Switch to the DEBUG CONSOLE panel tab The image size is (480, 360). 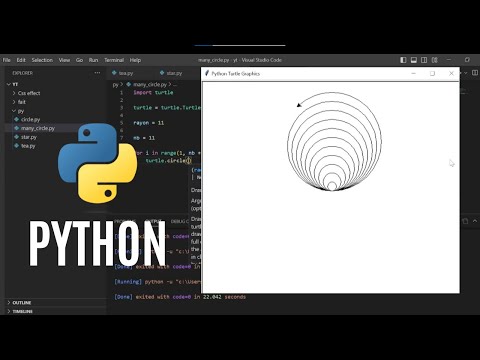[x=180, y=221]
